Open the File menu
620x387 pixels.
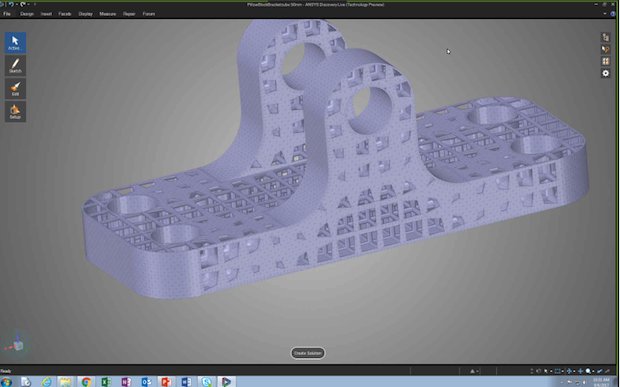pos(7,14)
